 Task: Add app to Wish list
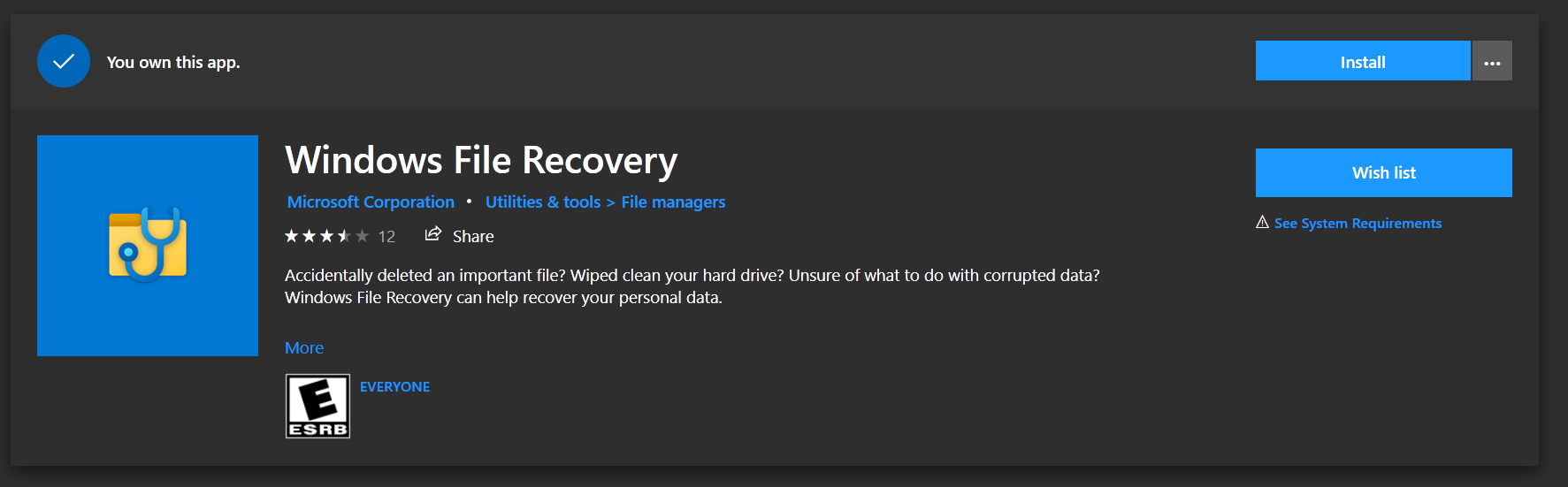(x=1383, y=173)
